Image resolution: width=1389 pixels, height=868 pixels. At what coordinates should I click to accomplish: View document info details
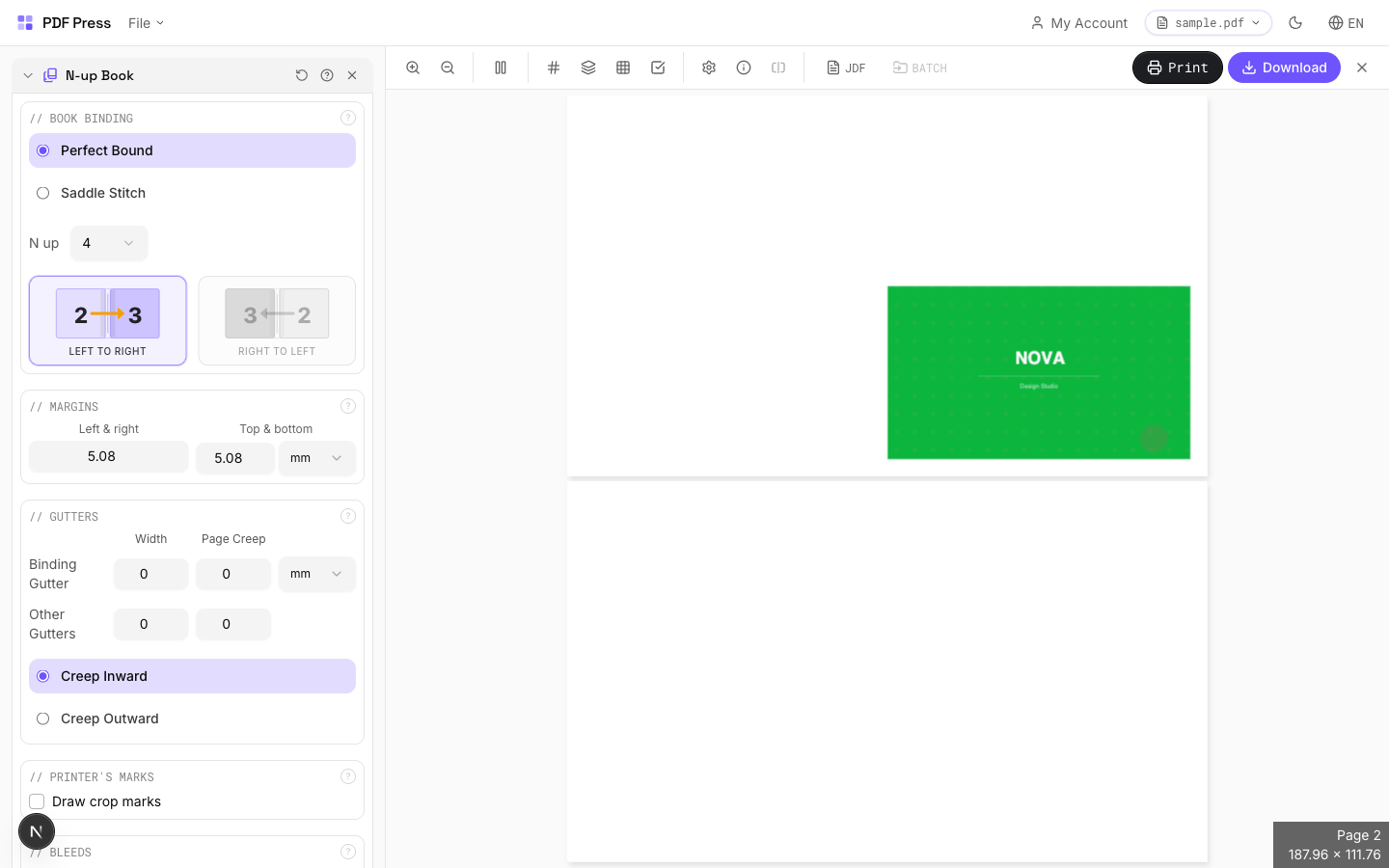744,68
